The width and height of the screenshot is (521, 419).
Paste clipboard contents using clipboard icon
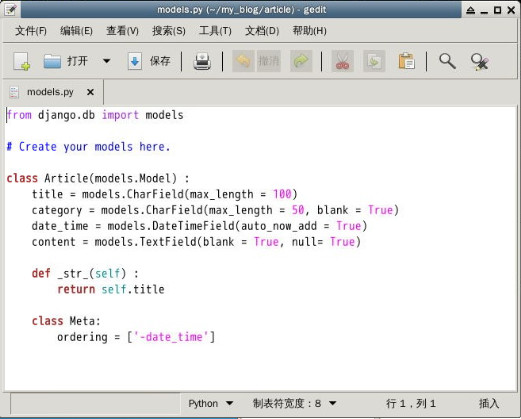point(406,61)
